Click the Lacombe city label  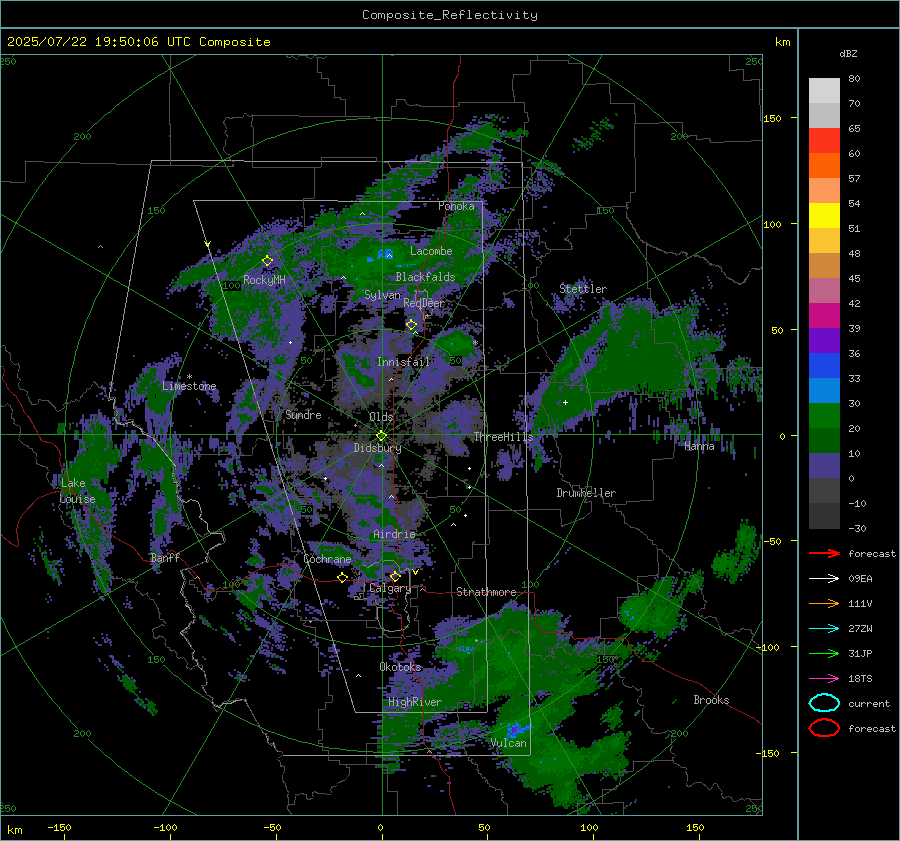431,251
